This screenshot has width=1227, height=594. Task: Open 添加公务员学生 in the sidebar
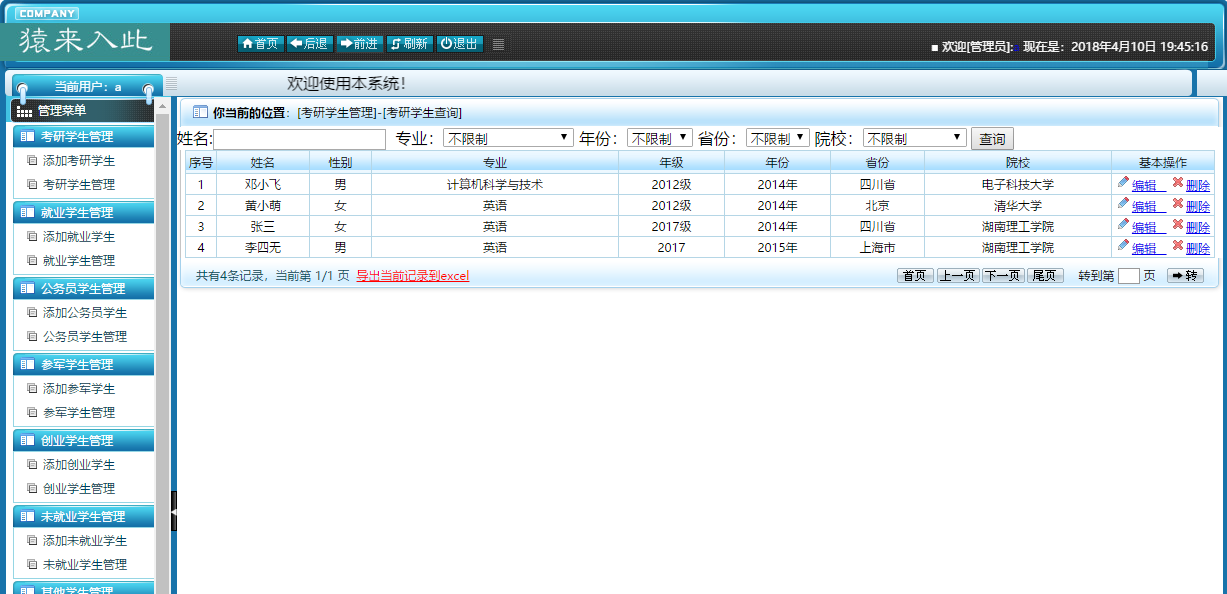click(85, 312)
